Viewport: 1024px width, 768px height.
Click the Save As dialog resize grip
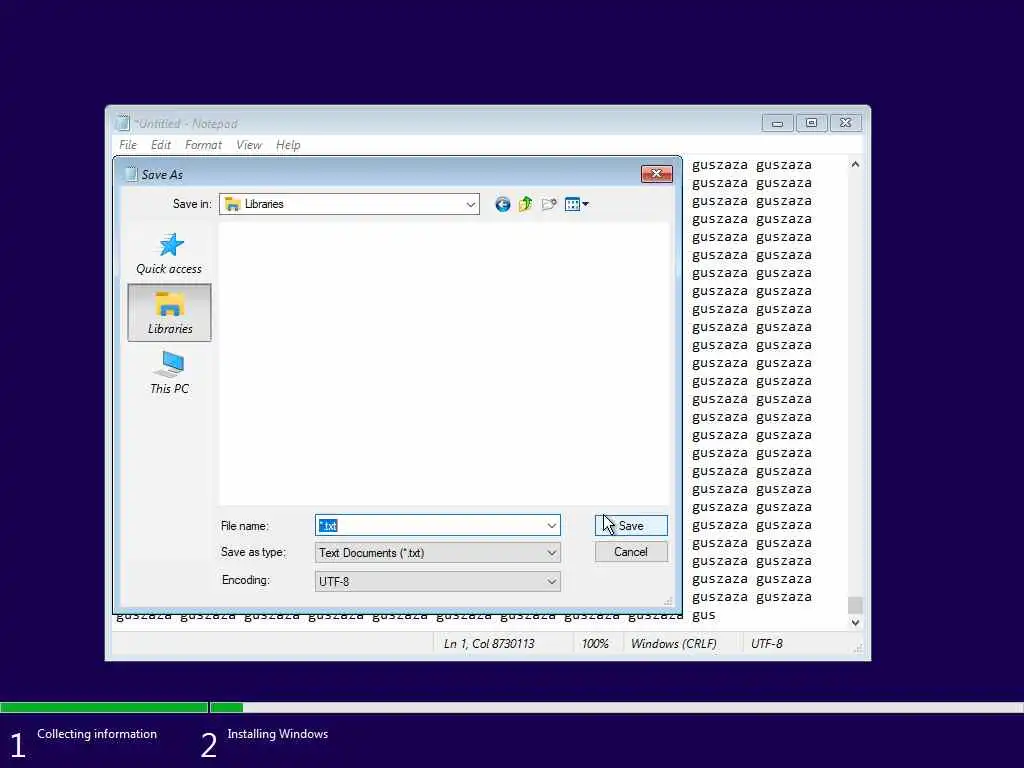[667, 601]
